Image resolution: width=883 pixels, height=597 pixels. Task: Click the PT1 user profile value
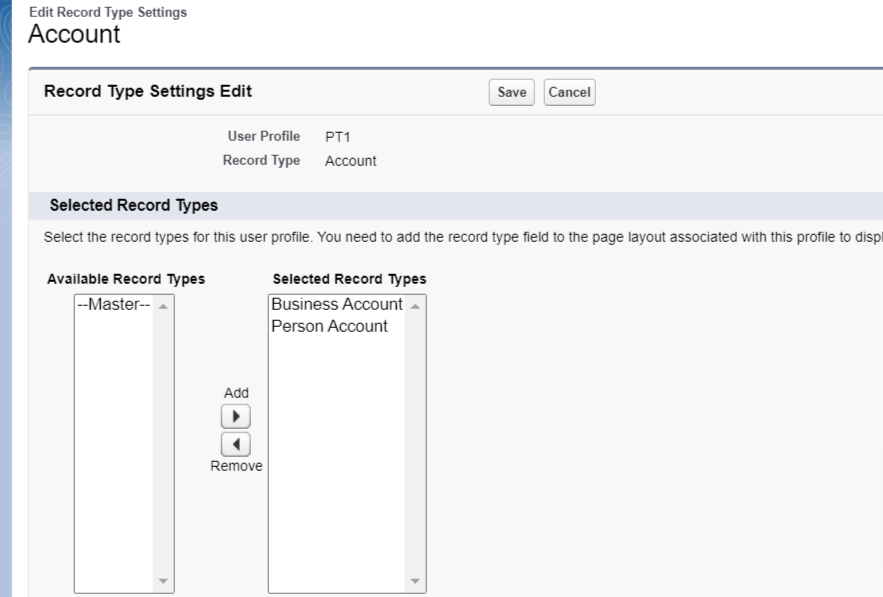[337, 137]
